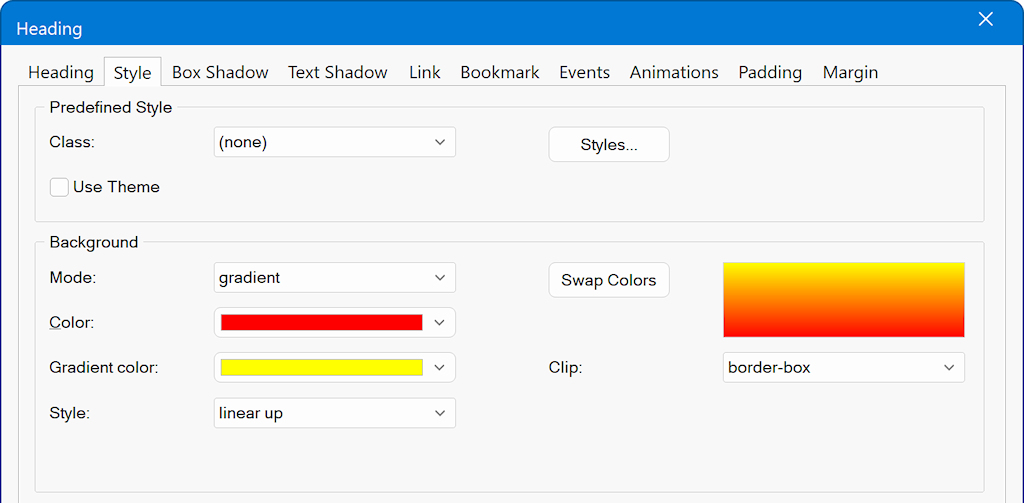
Task: Open the Clip border-box dropdown
Action: tap(843, 367)
